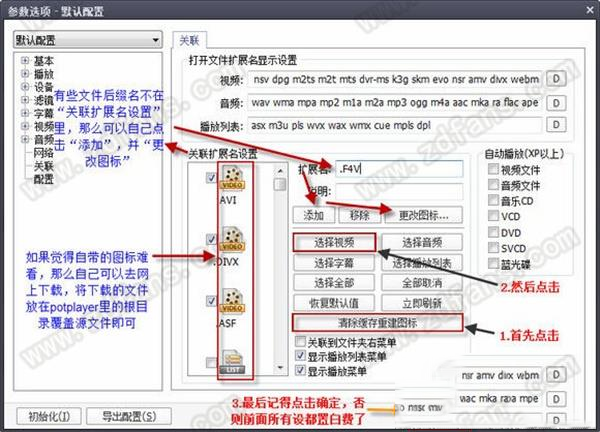Select 配置 in the settings tree
Image resolution: width=600 pixels, height=432 pixels.
click(44, 179)
